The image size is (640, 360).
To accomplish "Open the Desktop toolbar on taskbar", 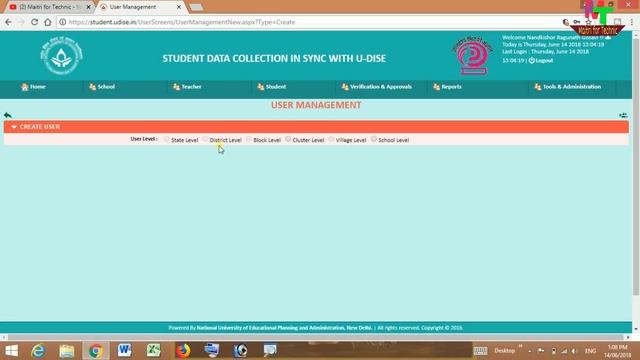I will click(x=505, y=351).
